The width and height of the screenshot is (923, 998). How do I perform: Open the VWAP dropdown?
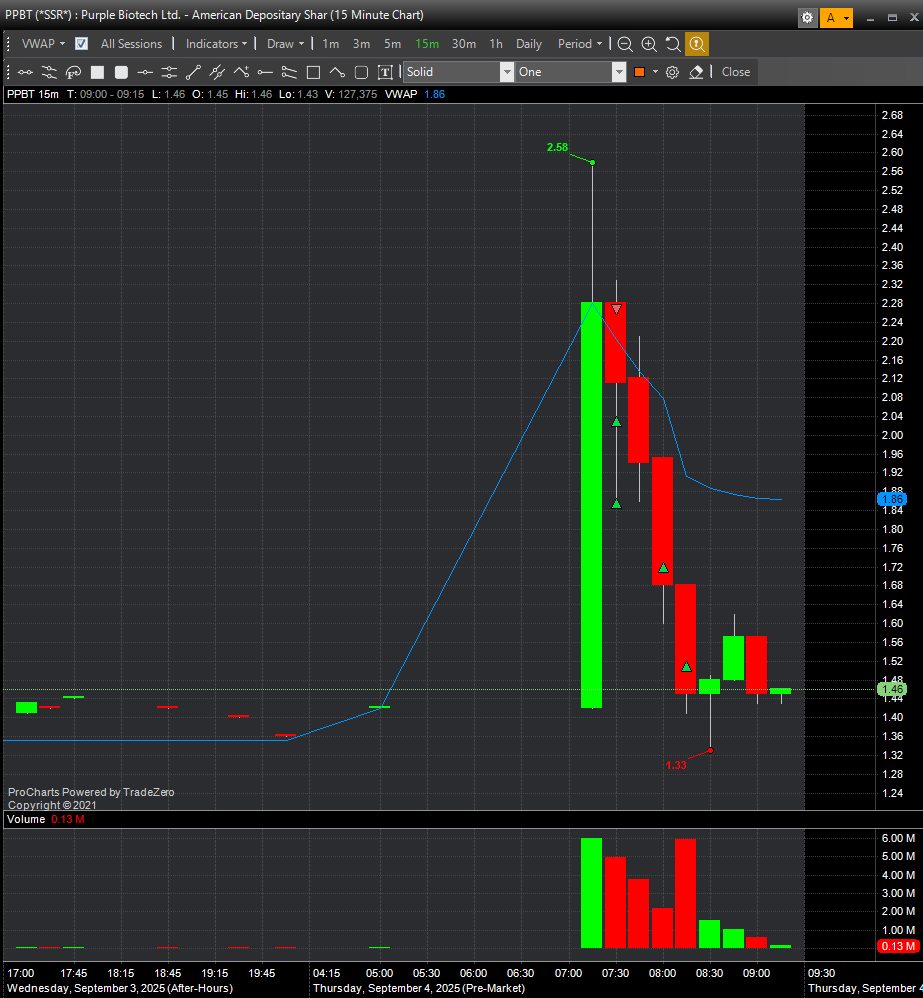(x=43, y=44)
